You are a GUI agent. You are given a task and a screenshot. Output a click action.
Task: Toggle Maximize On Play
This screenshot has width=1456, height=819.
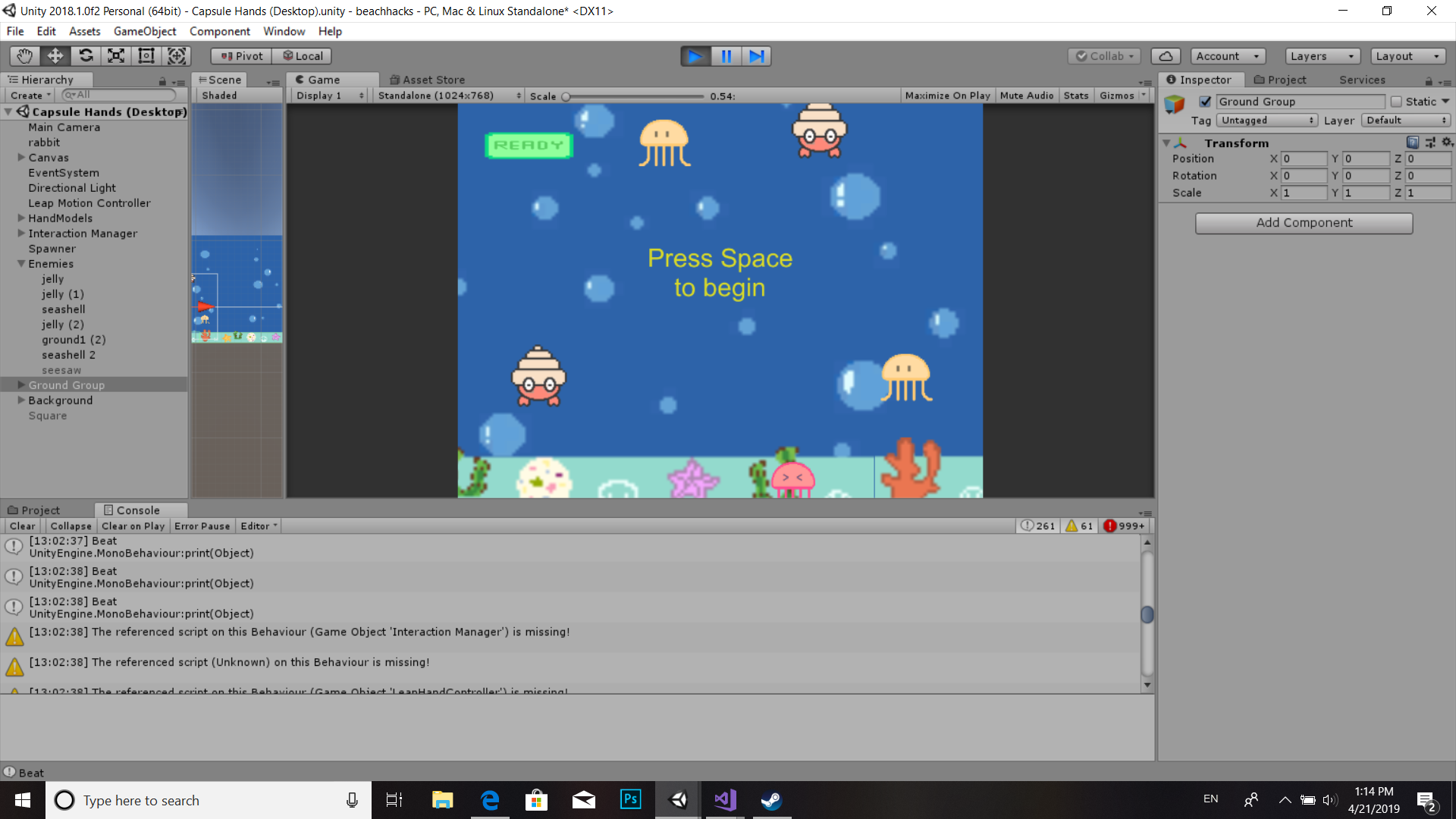coord(947,96)
